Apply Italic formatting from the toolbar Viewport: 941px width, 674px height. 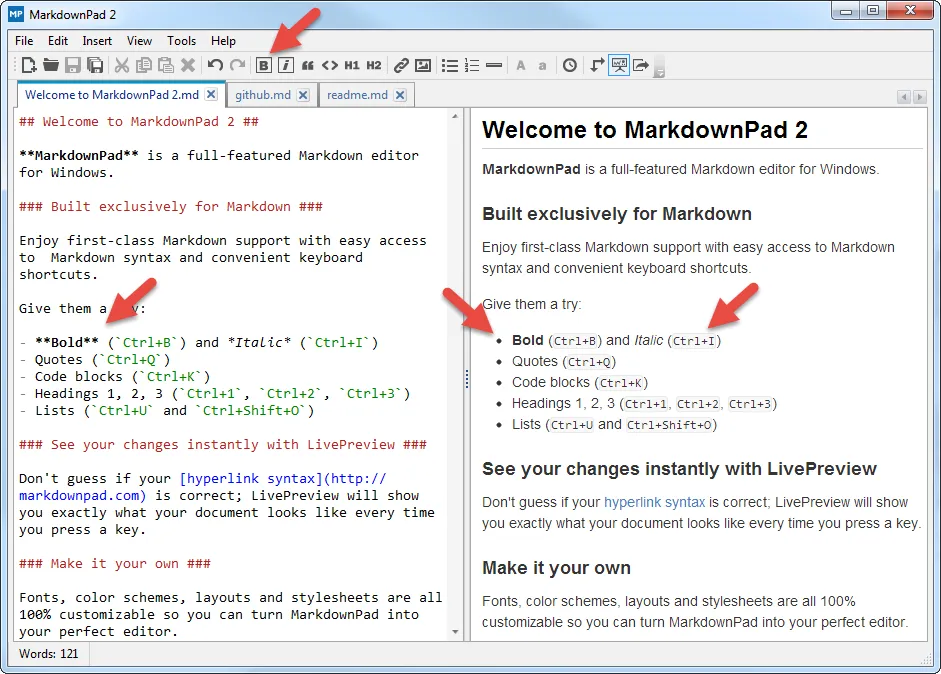click(286, 65)
